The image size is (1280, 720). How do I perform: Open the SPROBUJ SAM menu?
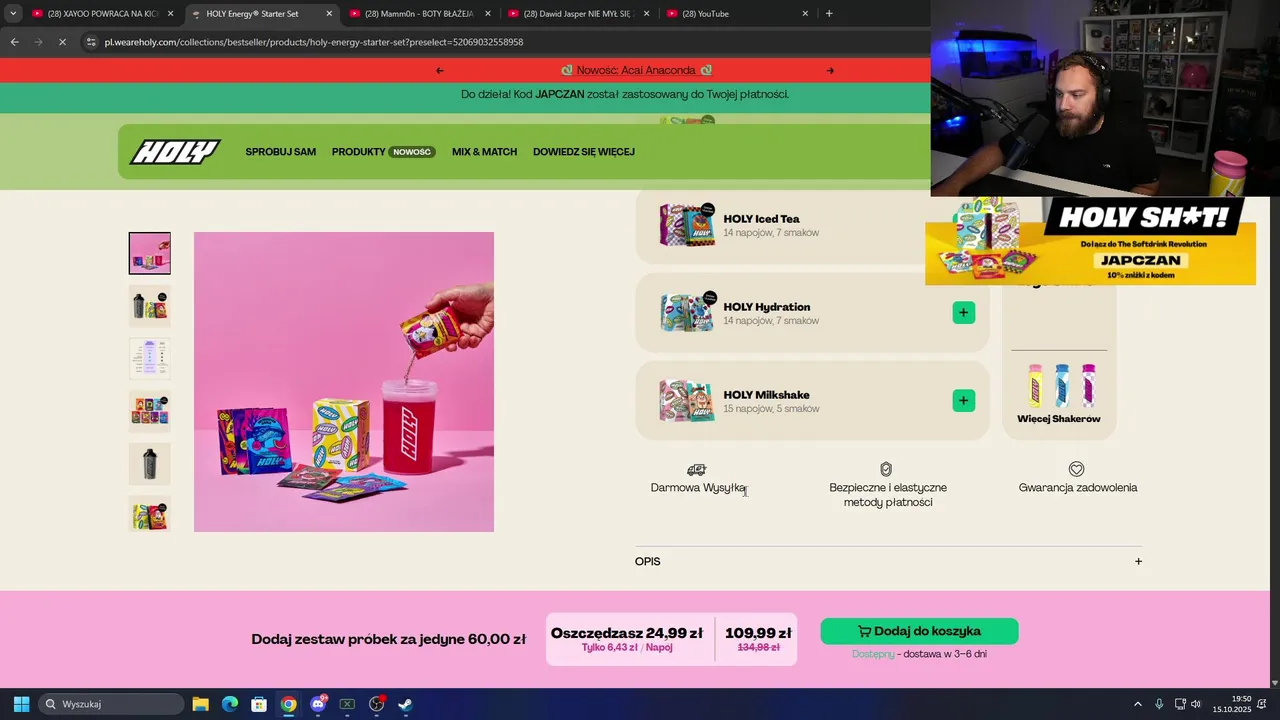point(281,152)
